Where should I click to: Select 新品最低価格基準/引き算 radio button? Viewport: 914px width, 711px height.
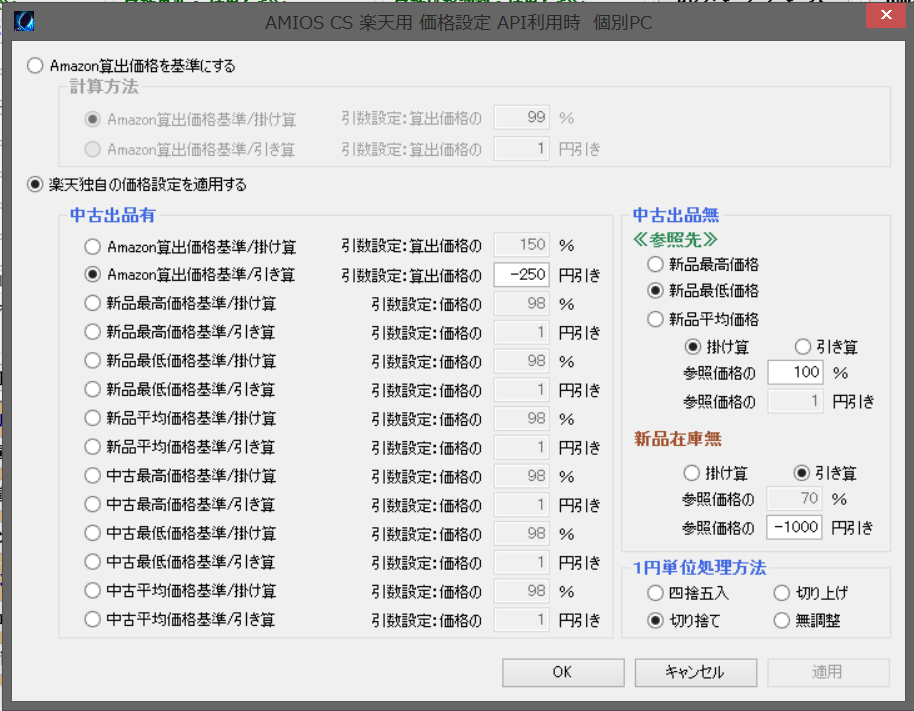[93, 389]
